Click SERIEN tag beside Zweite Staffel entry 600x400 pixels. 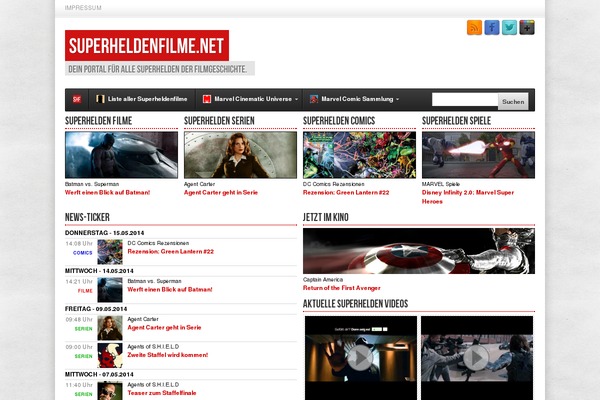pyautogui.click(x=83, y=356)
